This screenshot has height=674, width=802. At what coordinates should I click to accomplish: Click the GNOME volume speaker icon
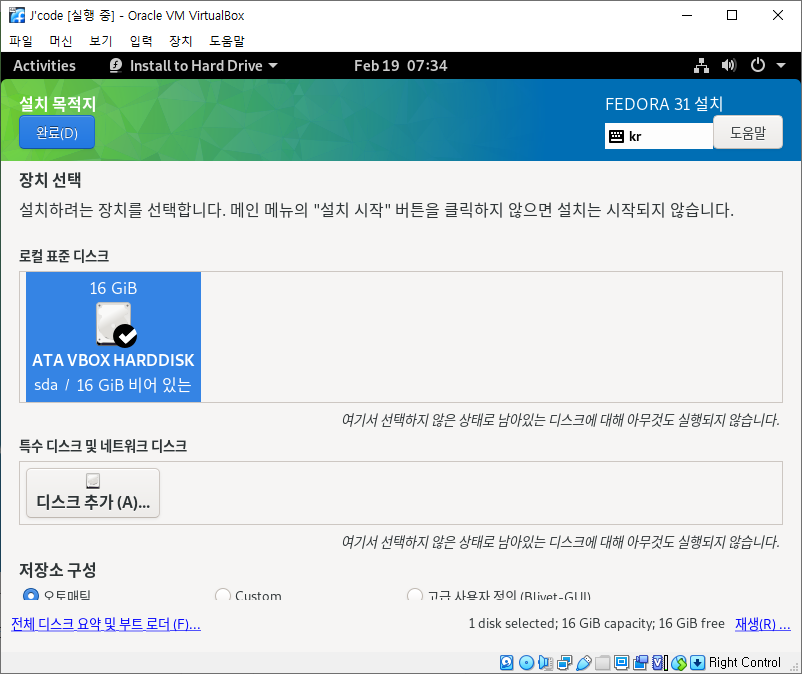(x=729, y=65)
